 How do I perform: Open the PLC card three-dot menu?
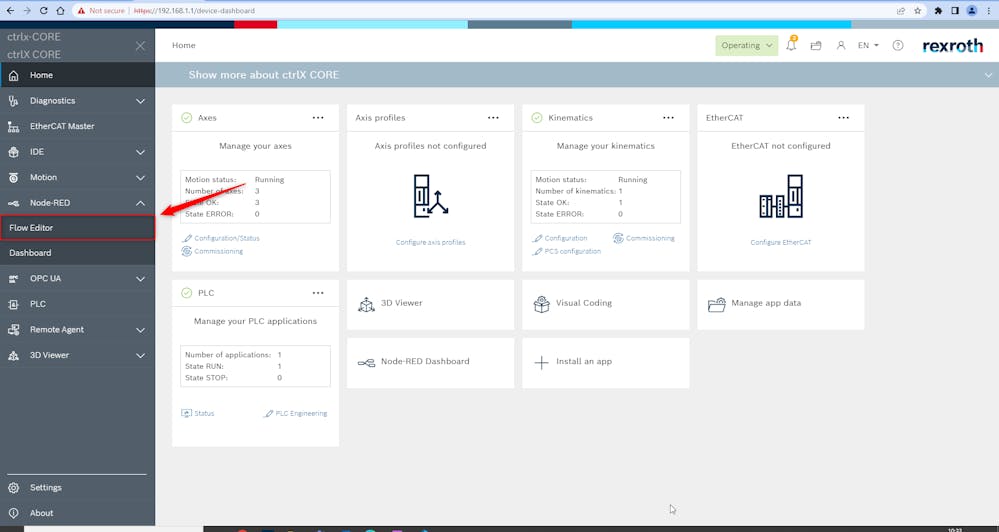point(318,293)
